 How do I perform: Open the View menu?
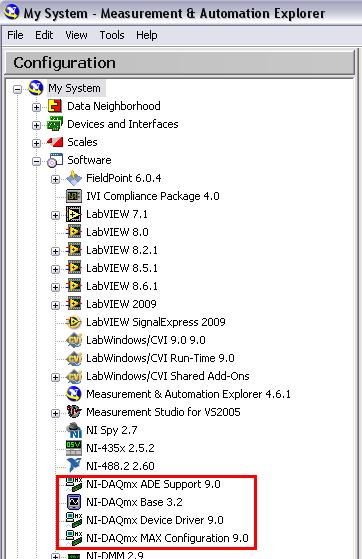[x=76, y=35]
